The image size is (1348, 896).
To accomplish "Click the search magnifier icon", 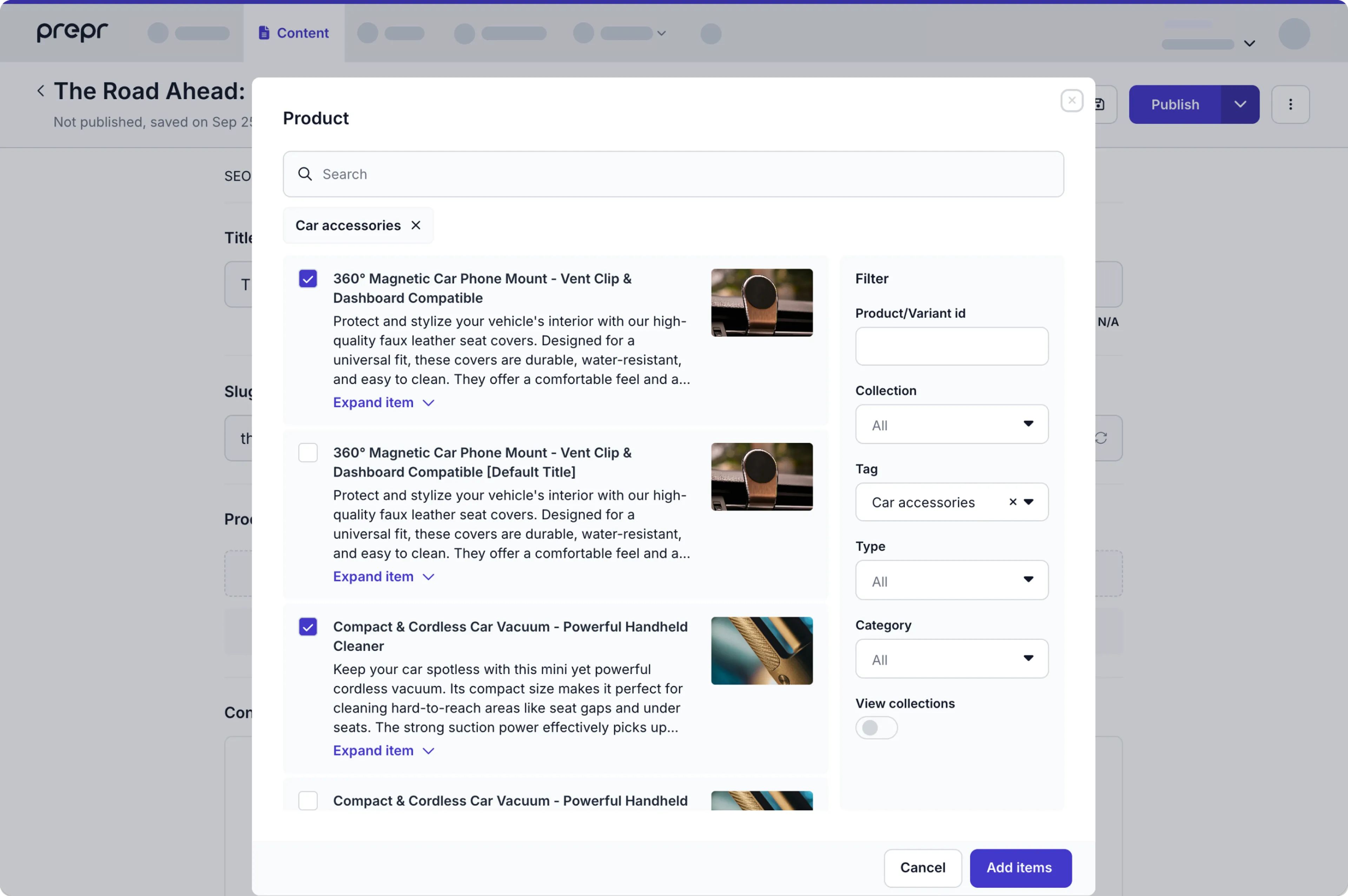I will [305, 174].
